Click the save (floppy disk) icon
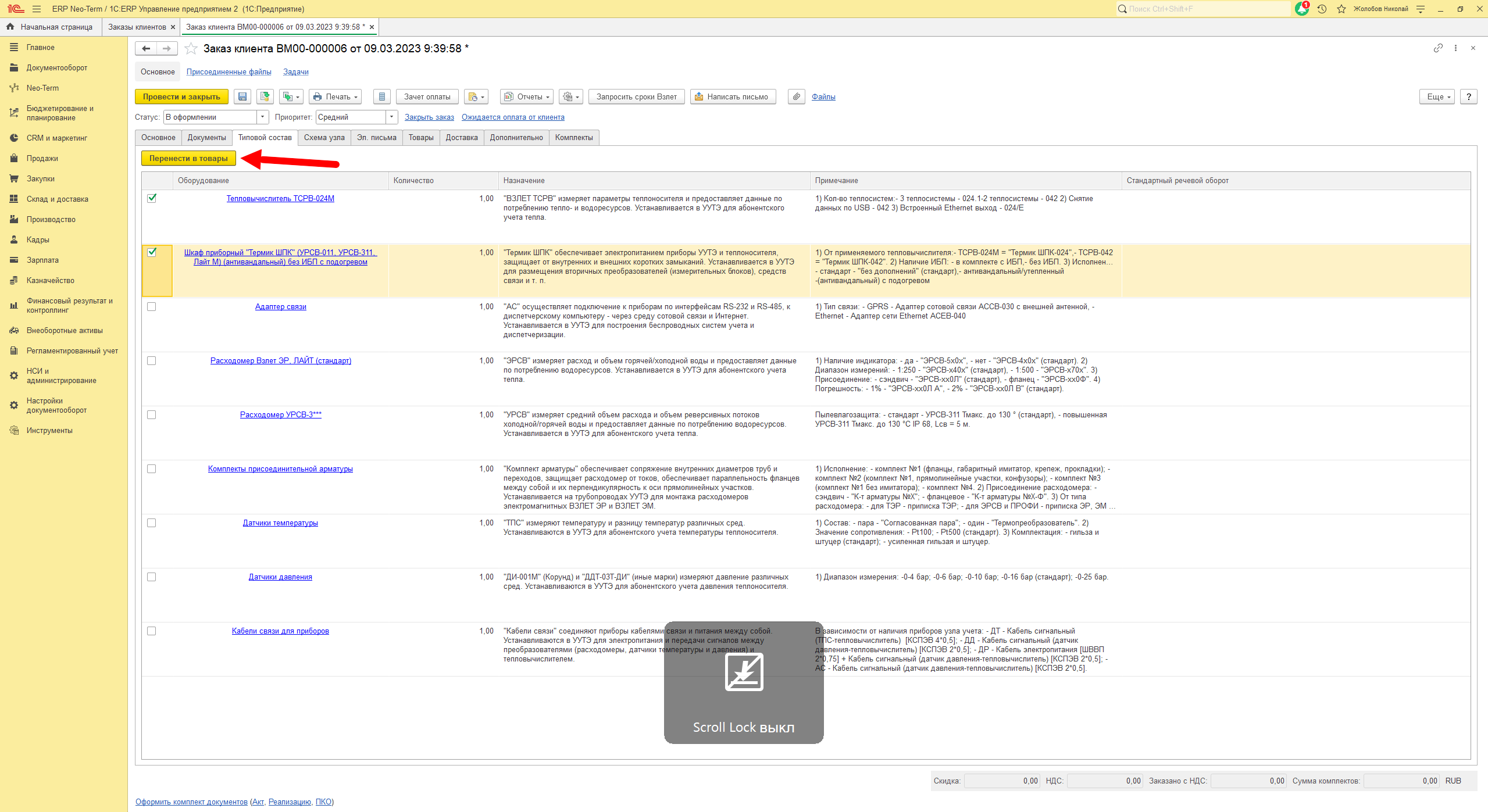 [x=243, y=96]
